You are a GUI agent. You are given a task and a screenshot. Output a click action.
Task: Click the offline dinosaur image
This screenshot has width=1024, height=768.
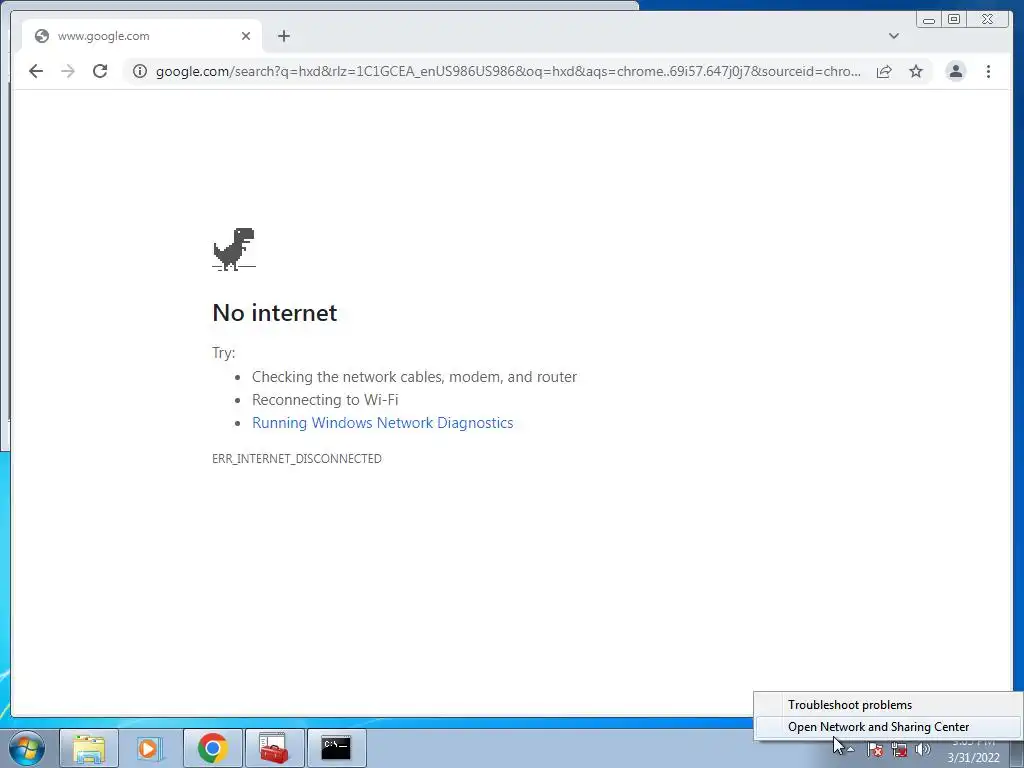click(234, 249)
